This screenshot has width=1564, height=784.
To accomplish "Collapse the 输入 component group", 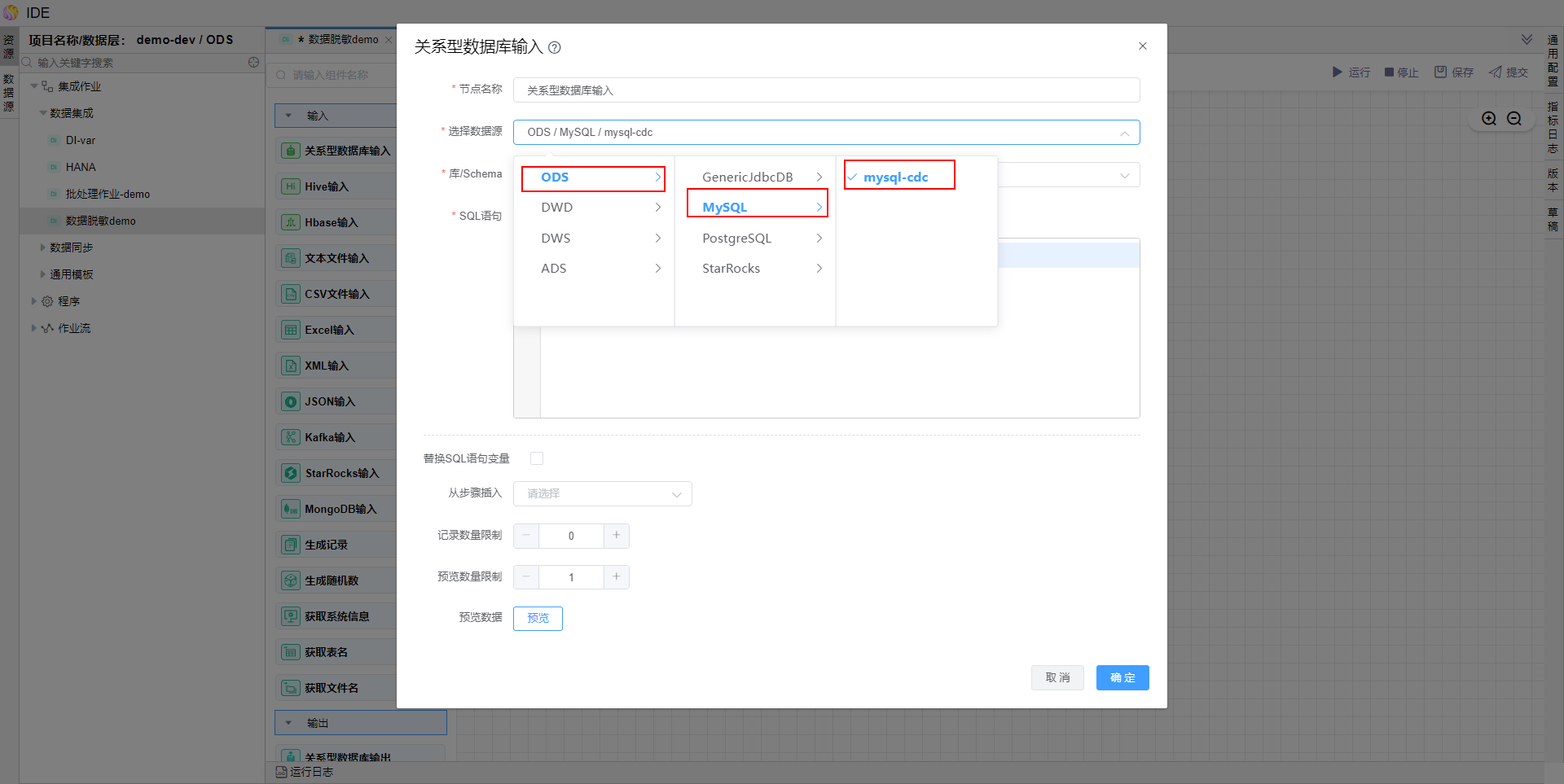I will [288, 116].
